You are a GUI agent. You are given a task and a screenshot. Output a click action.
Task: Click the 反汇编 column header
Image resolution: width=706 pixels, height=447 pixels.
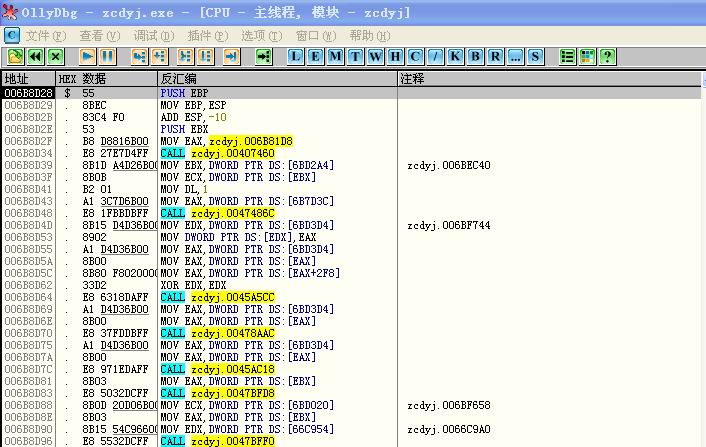tap(277, 79)
